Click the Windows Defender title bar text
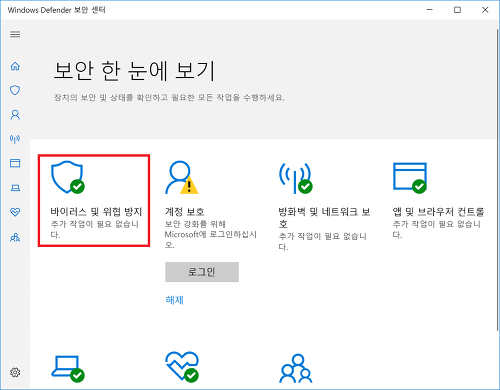Viewport: 500px width, 390px height. click(x=57, y=10)
